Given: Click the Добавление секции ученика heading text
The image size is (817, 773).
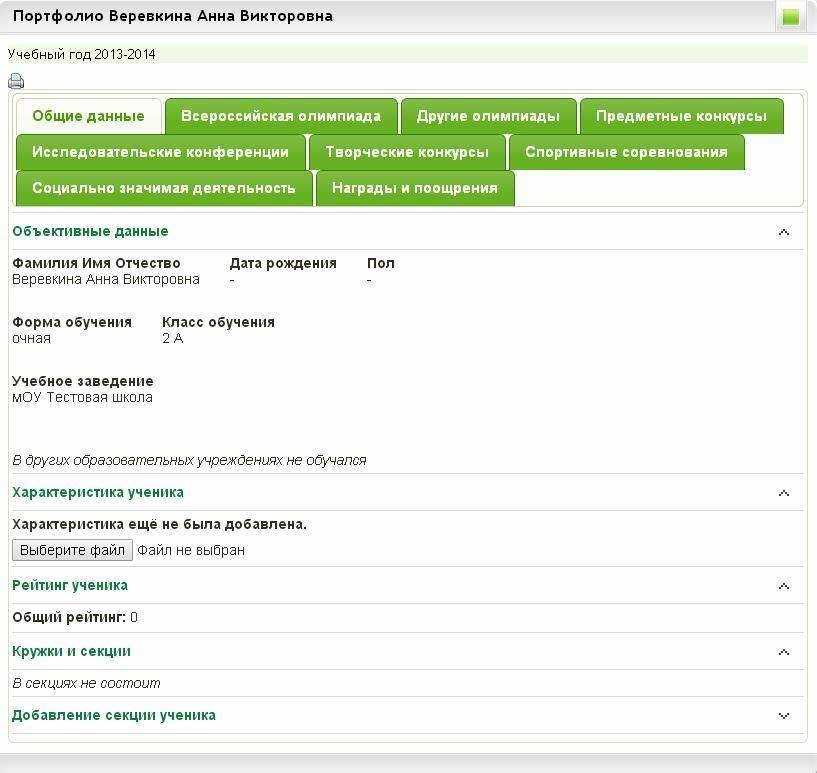Looking at the screenshot, I should 114,715.
